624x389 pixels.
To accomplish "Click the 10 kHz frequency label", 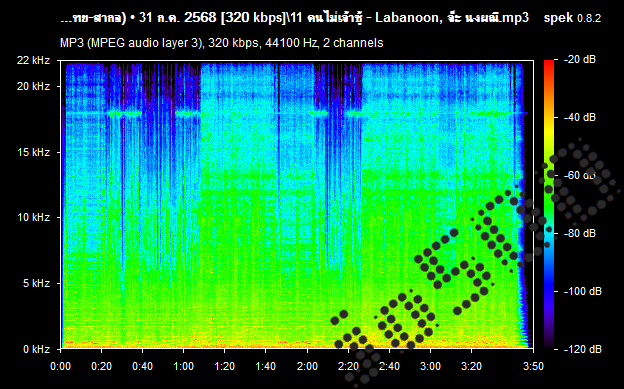I will point(33,217).
